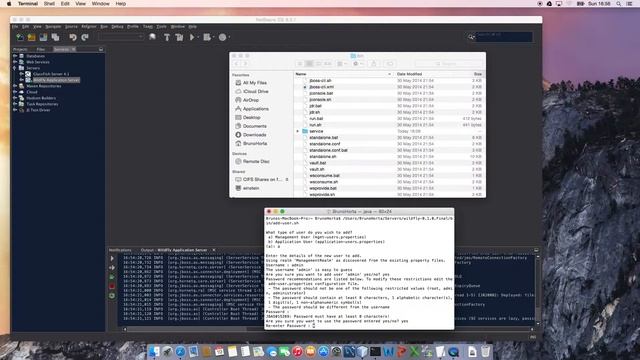The image size is (640, 360).
Task: Open the NetBeans Tools menu
Action: [162, 27]
